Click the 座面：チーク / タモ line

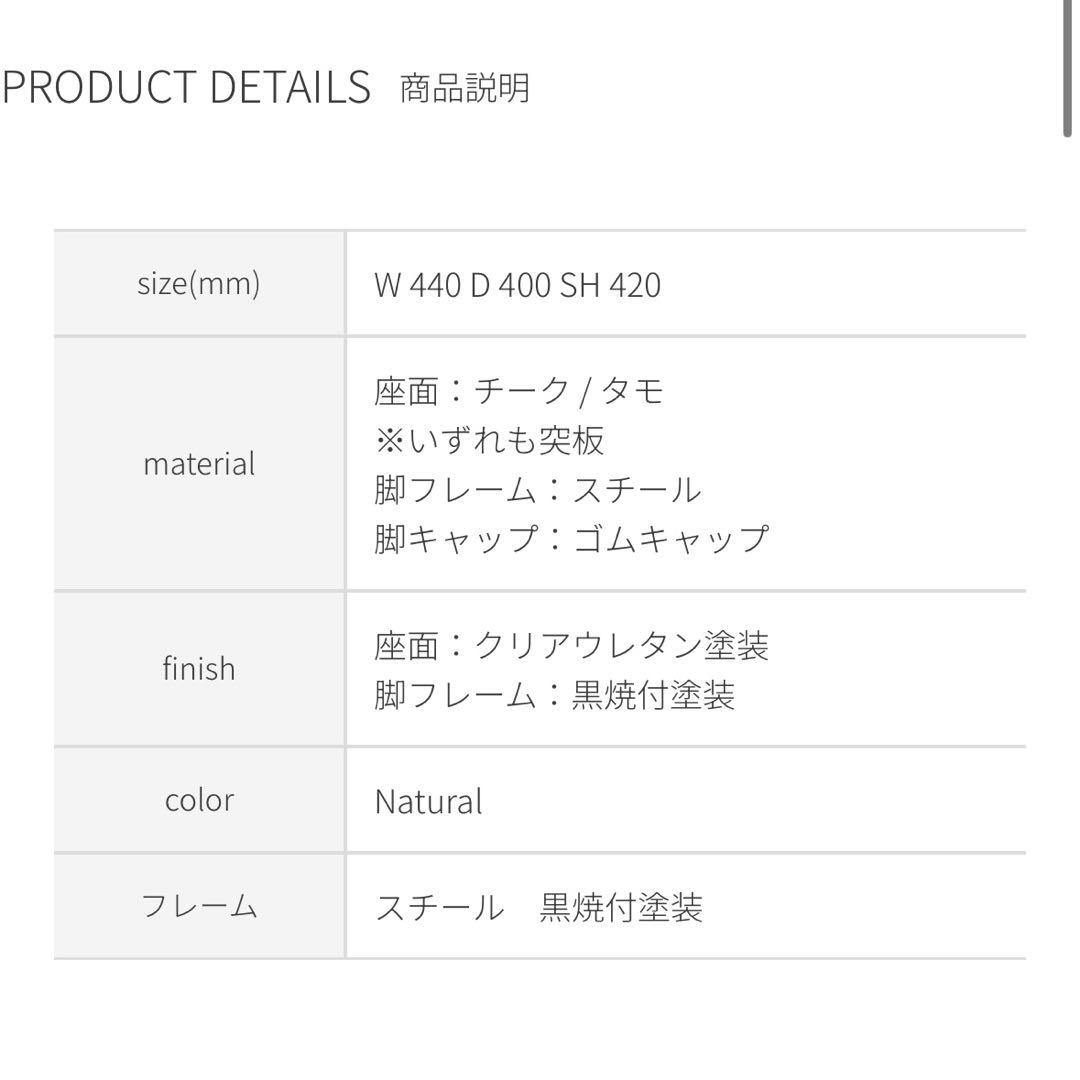[519, 390]
